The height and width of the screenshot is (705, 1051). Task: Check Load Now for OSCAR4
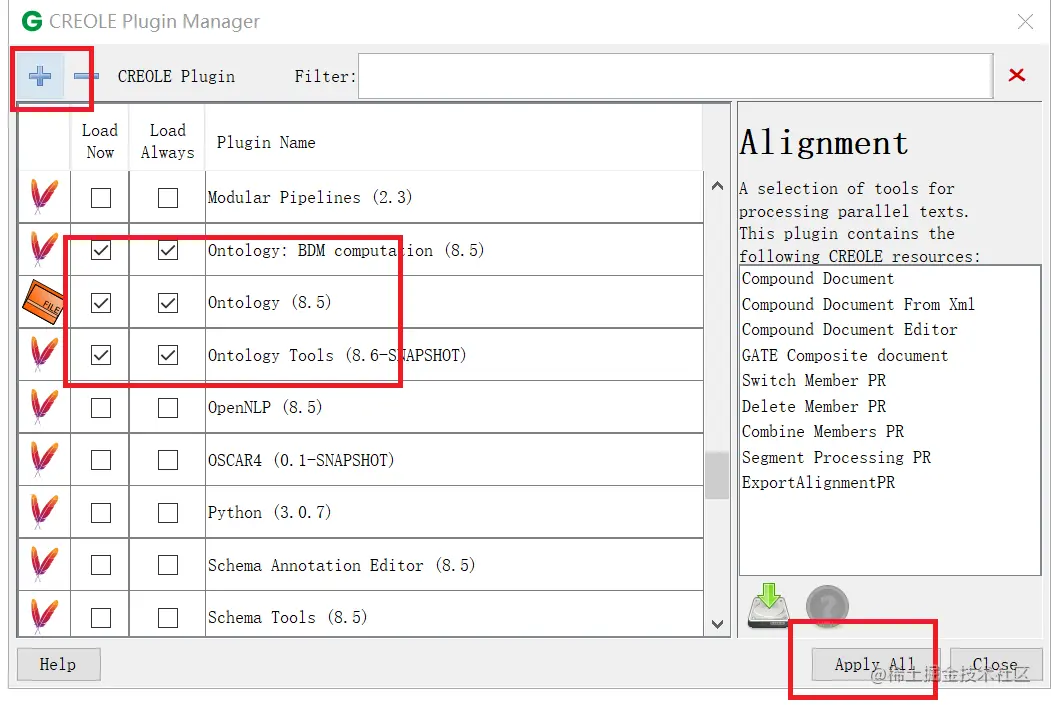pyautogui.click(x=101, y=460)
